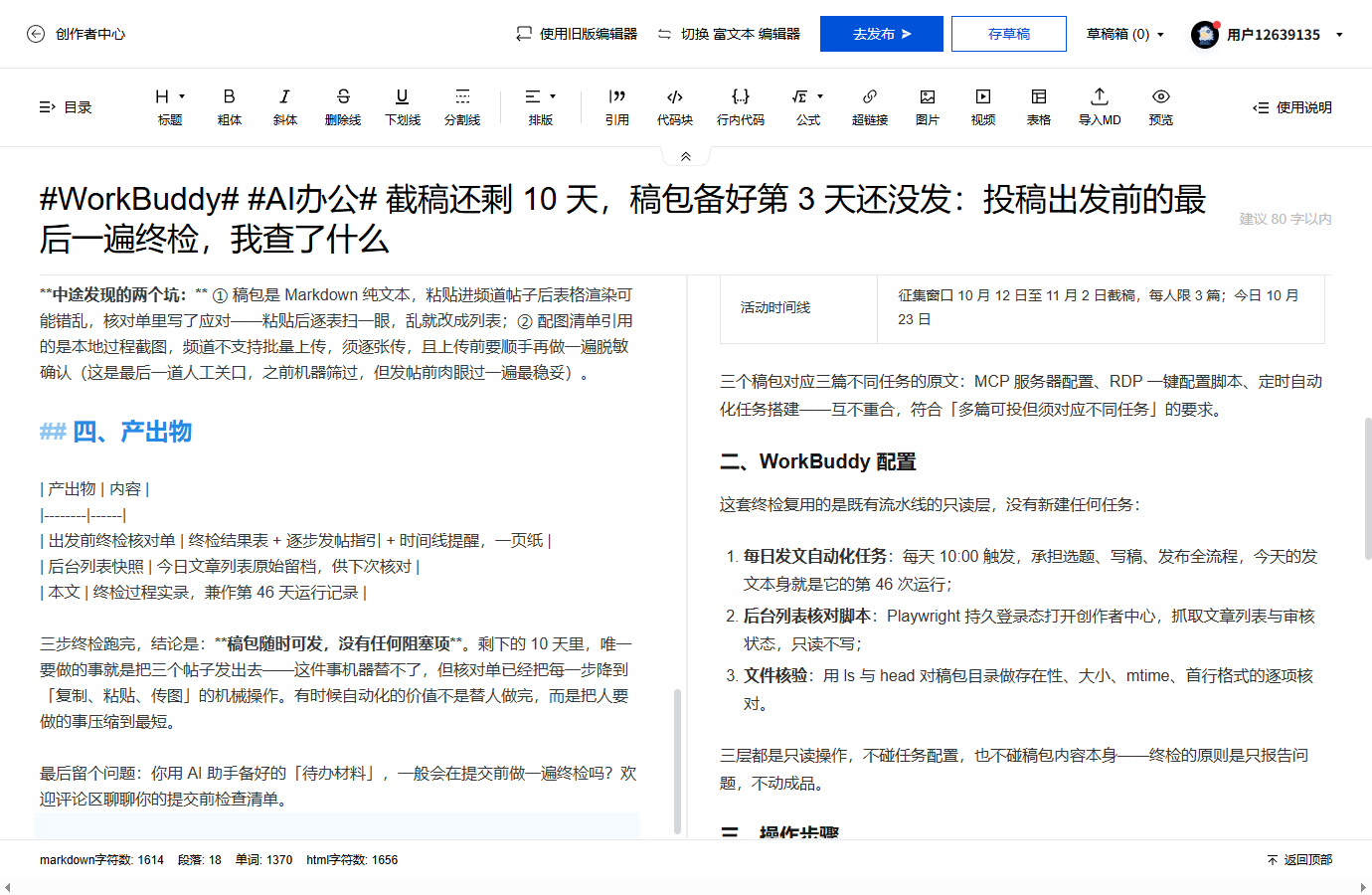Click 切换 富文本 编辑器
This screenshot has height=895, width=1372.
tap(729, 34)
